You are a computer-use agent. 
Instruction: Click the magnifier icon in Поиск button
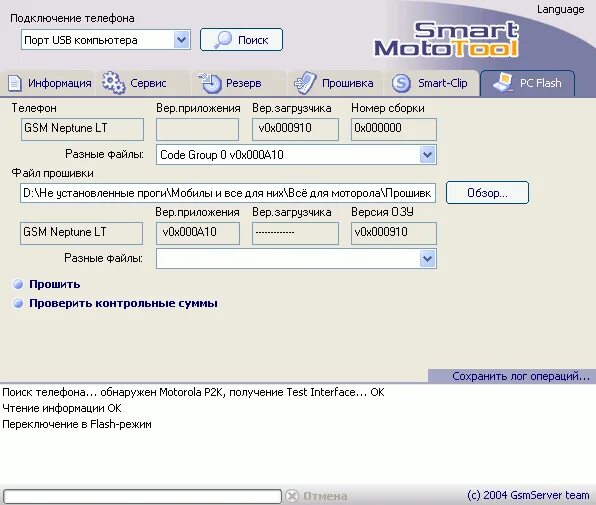point(223,40)
